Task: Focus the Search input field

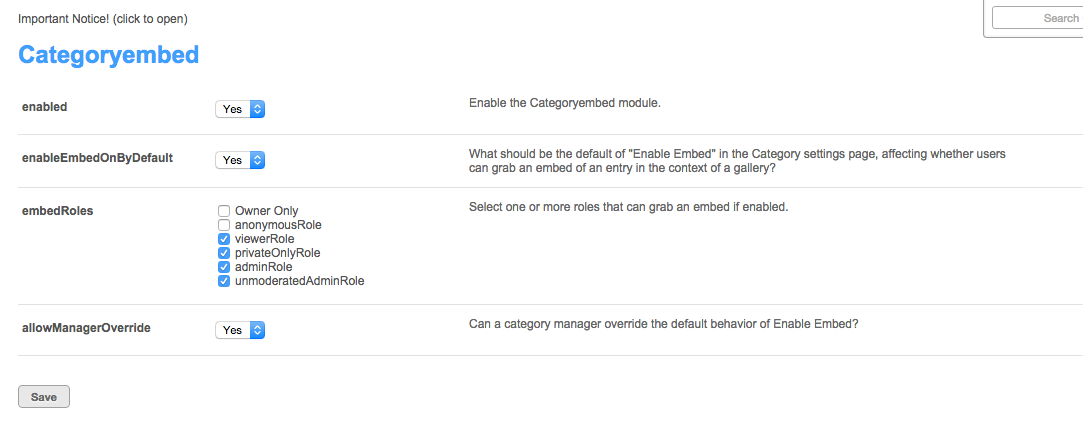Action: click(1035, 18)
